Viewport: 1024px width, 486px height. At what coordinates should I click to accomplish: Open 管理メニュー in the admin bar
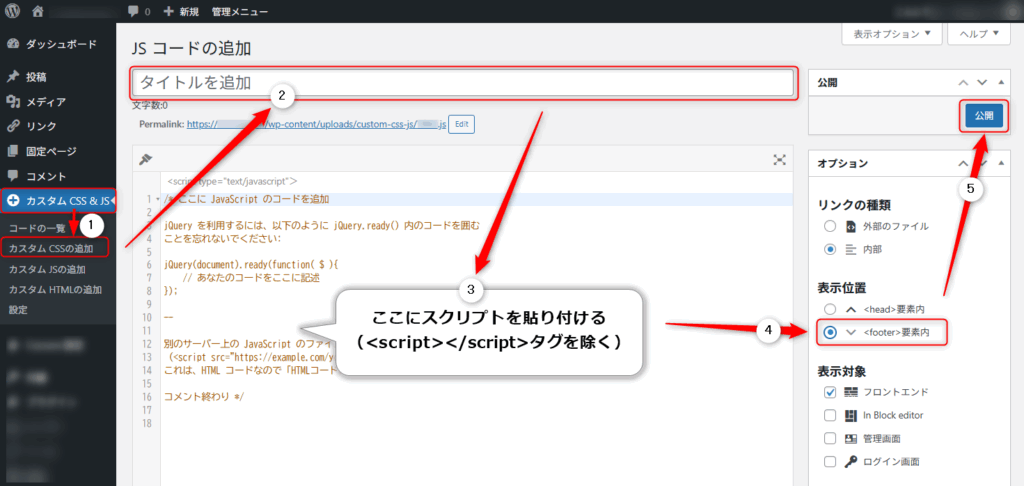(x=240, y=11)
